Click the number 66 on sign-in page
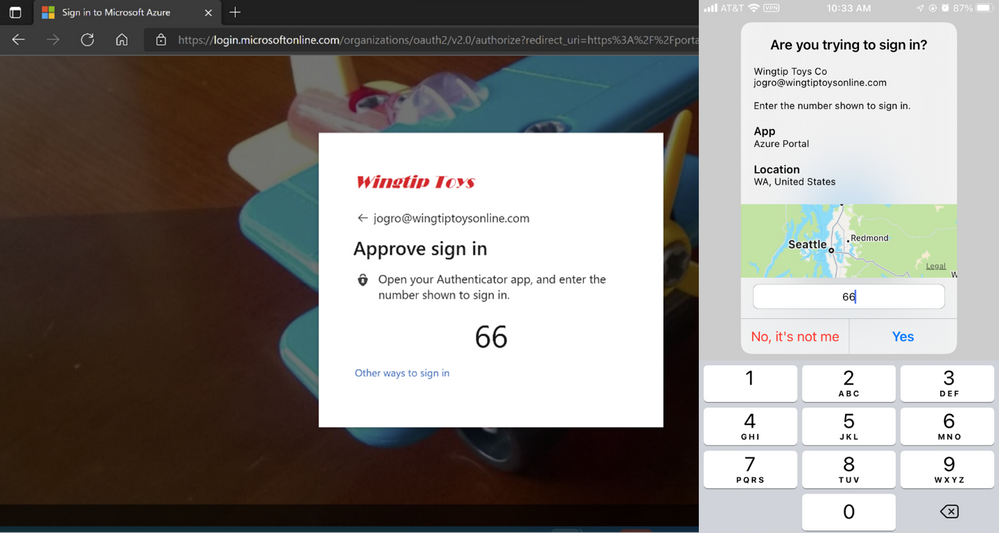Screen dimensions: 999x533 coord(491,337)
